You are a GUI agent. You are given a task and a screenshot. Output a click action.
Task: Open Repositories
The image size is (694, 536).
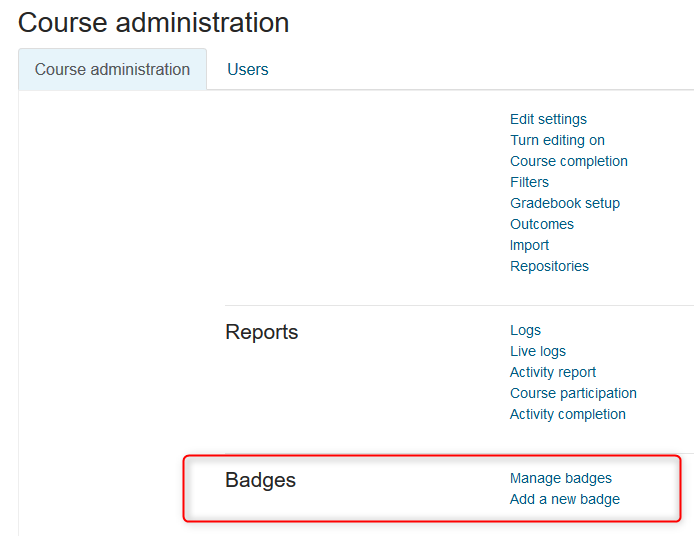click(549, 266)
